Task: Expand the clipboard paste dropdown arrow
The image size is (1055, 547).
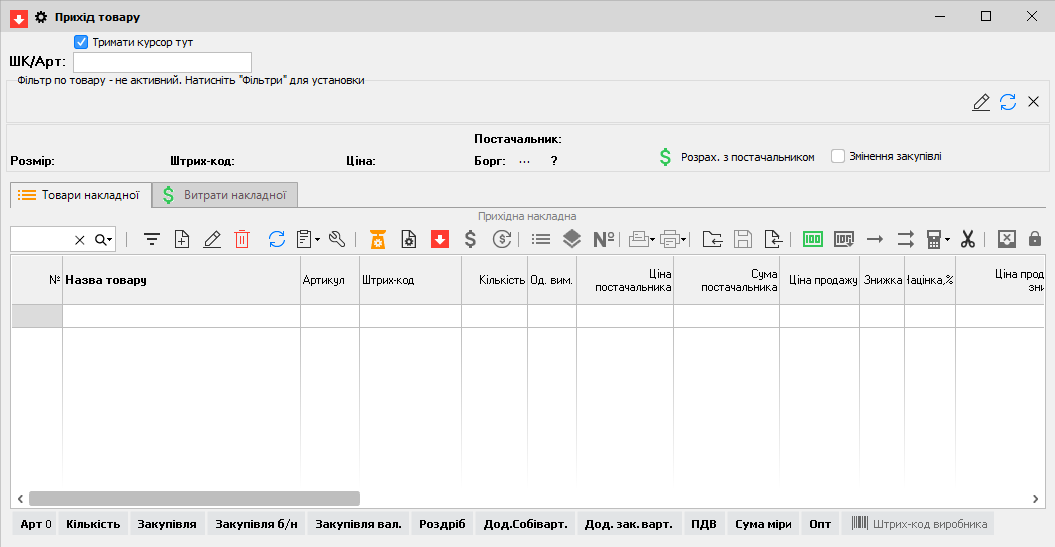Action: [317, 240]
